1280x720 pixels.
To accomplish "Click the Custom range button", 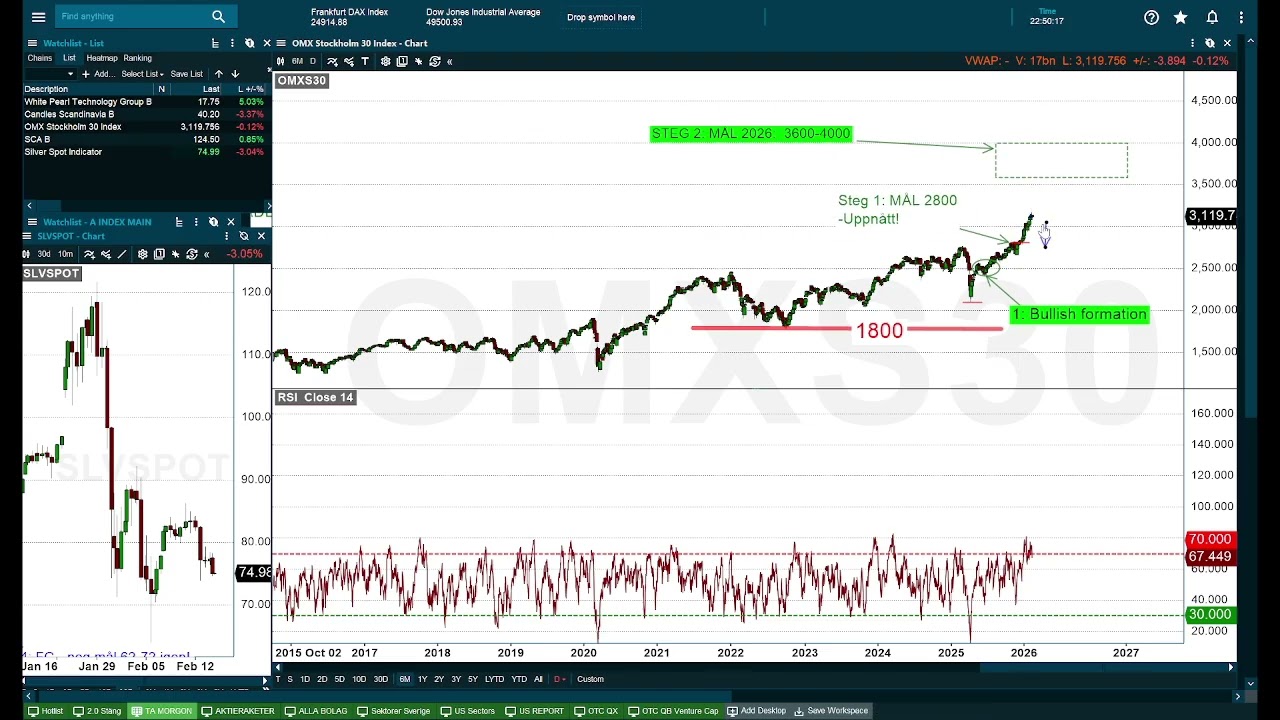I will click(x=590, y=679).
